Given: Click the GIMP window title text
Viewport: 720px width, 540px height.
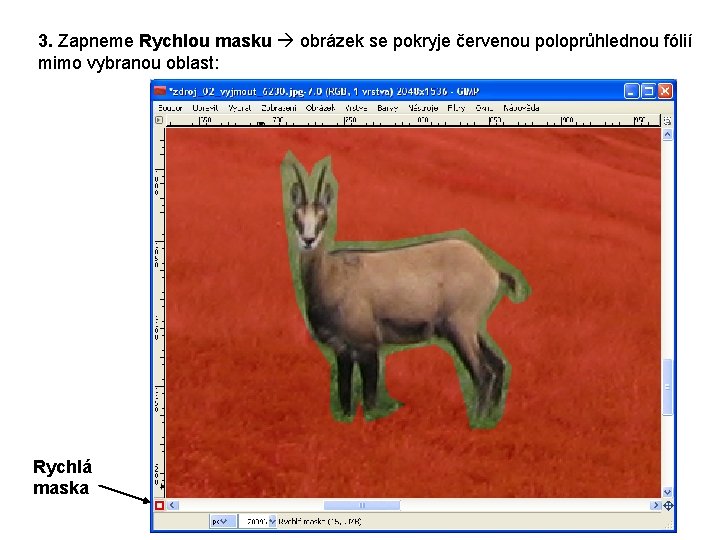Looking at the screenshot, I should click(x=324, y=91).
